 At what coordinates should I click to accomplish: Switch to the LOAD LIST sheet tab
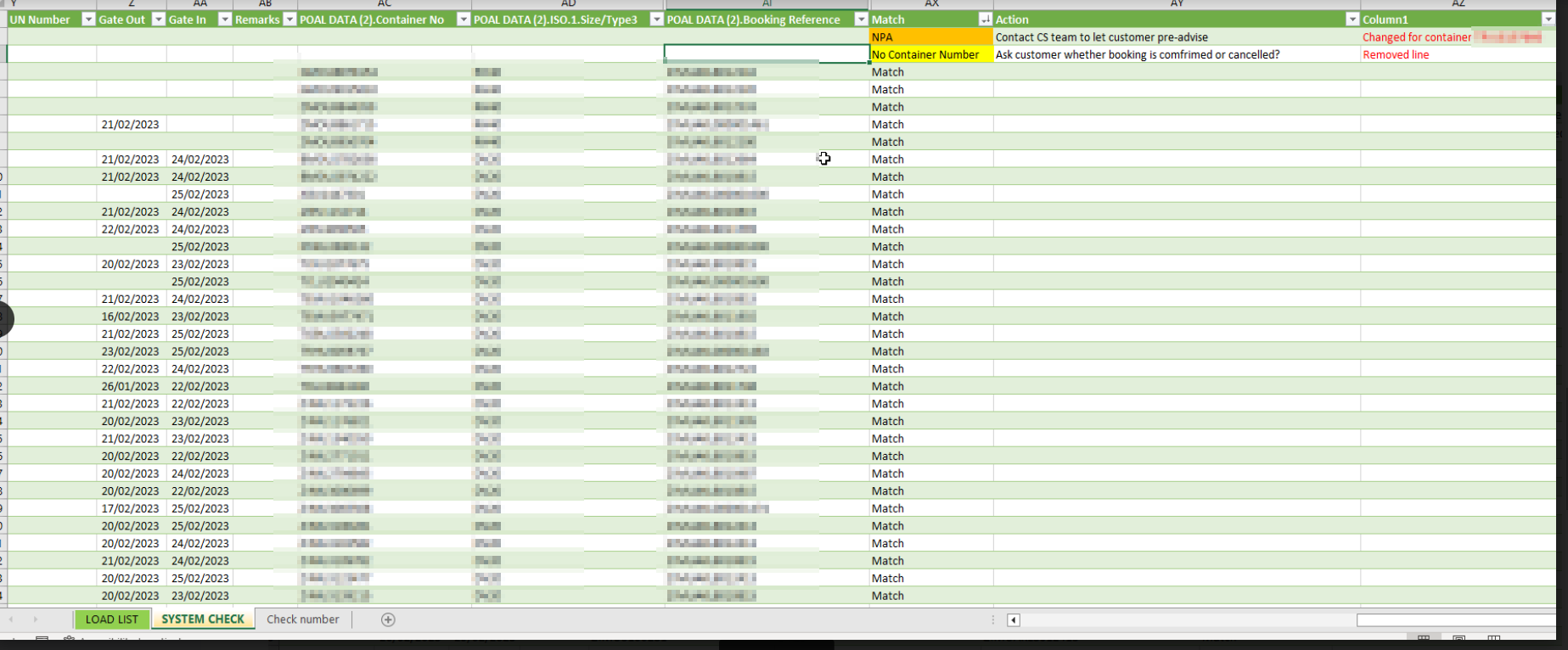click(111, 619)
